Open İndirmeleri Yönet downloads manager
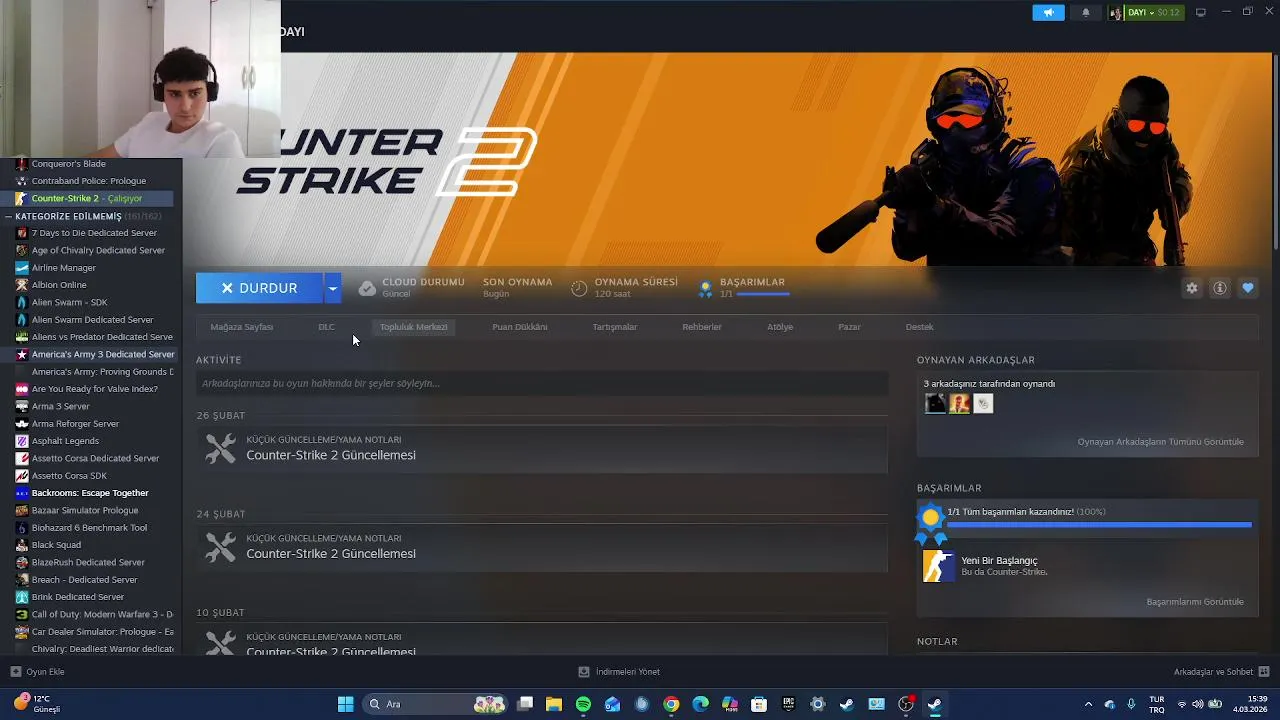Viewport: 1280px width, 720px height. pos(619,672)
